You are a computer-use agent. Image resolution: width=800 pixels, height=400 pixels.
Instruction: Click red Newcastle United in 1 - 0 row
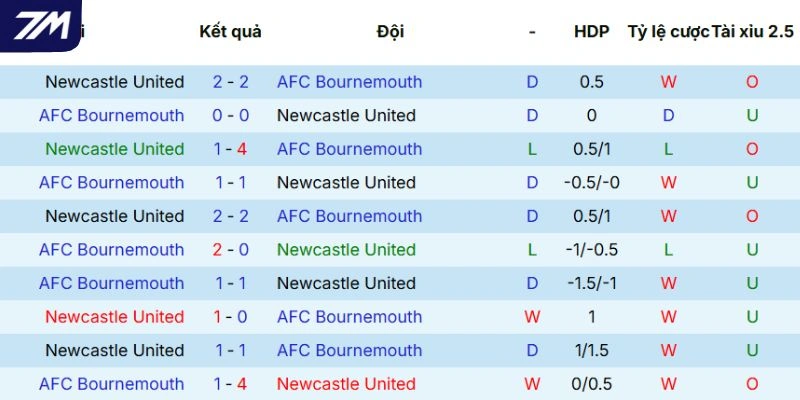pyautogui.click(x=115, y=317)
